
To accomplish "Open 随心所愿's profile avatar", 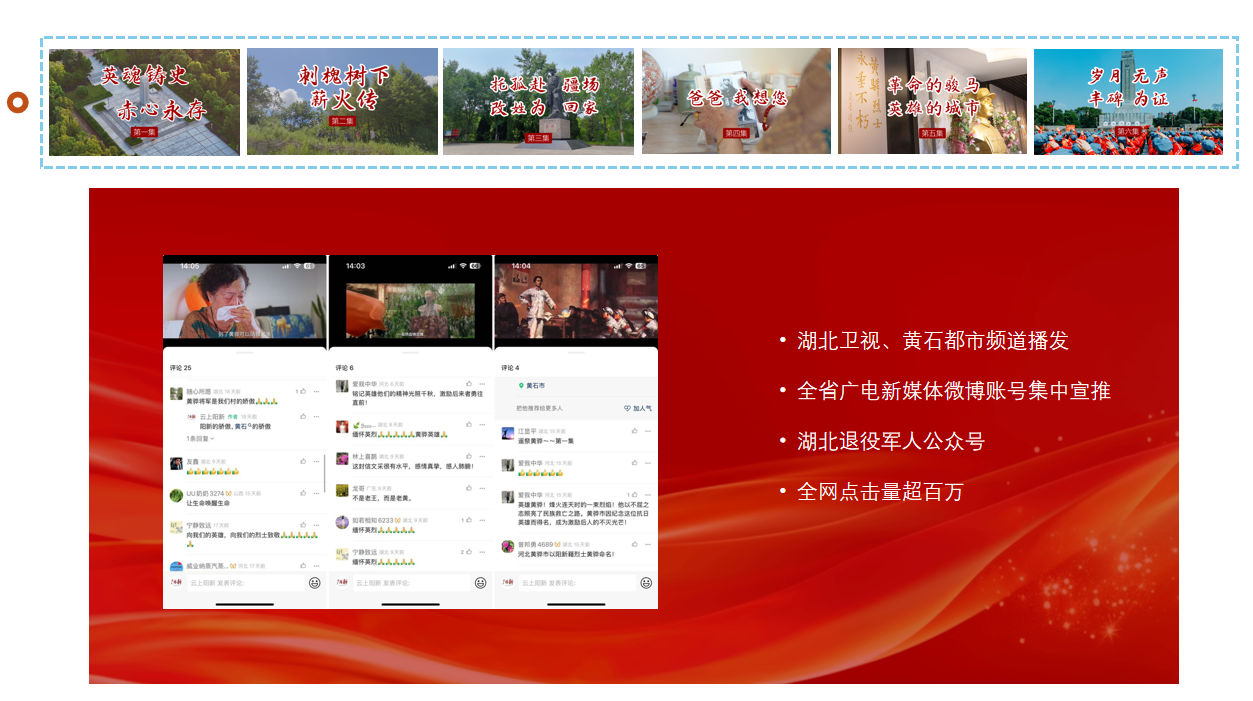I will point(177,394).
